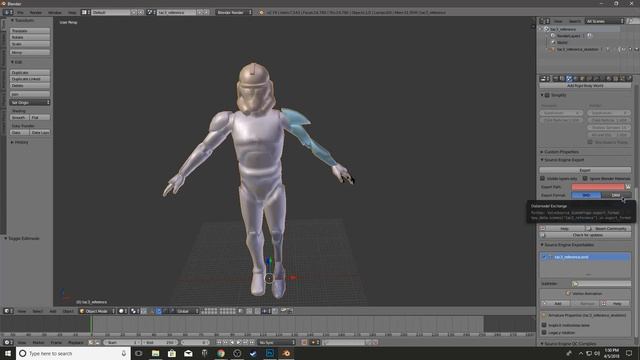Click the Windows search box

click(x=73, y=353)
